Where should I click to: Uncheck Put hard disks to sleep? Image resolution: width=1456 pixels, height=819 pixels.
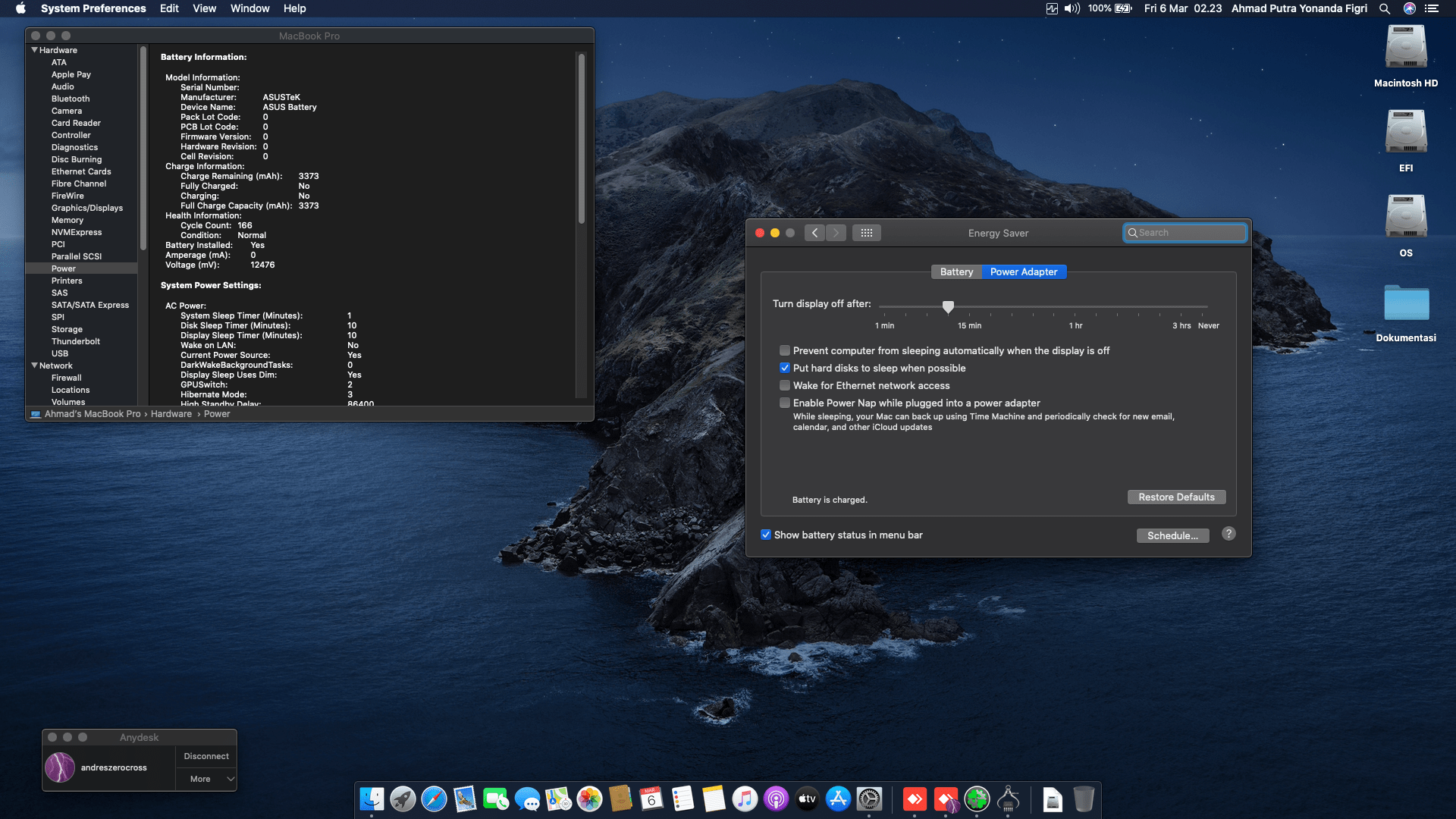[785, 368]
